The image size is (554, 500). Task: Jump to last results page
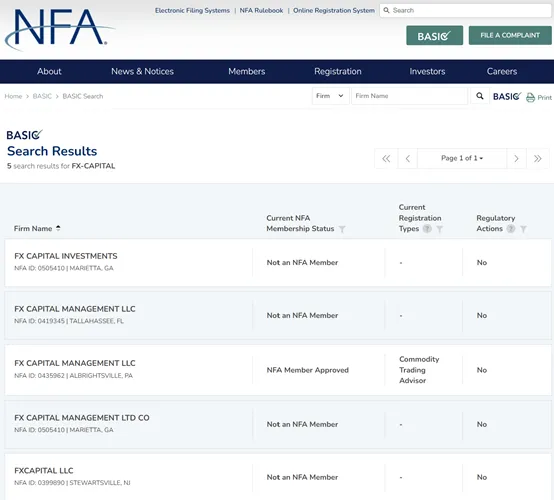[x=538, y=158]
